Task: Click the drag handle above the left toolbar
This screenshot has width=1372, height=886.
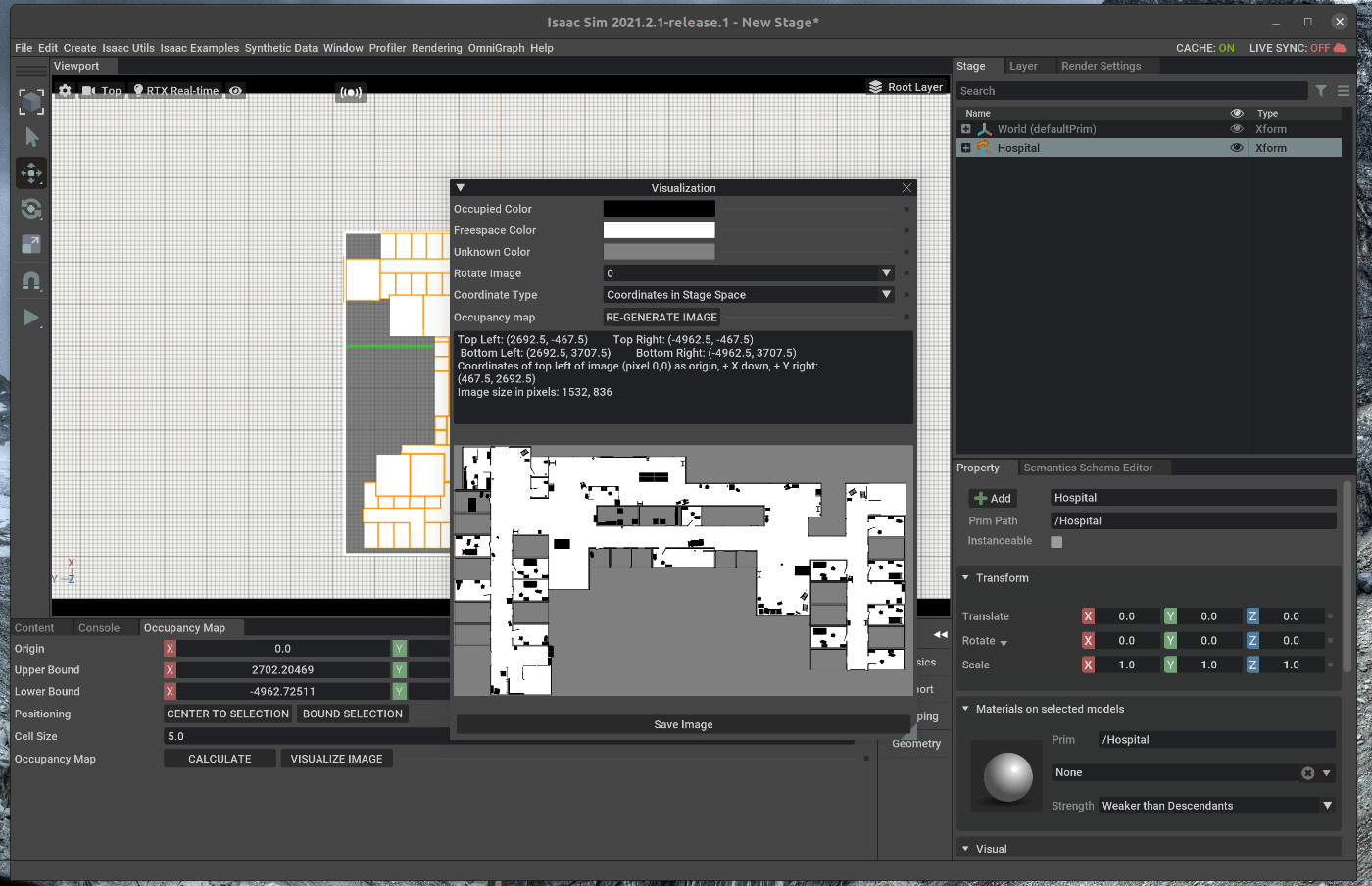Action: pos(31,71)
